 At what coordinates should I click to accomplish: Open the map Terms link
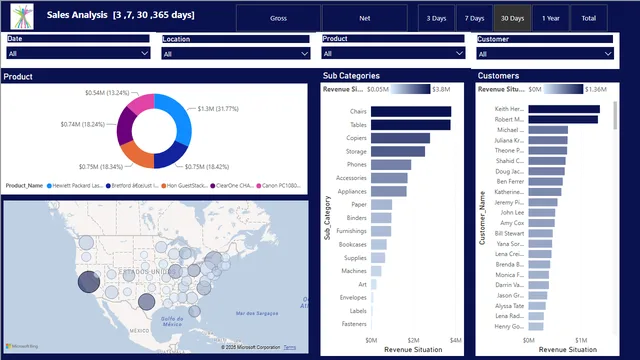pos(290,347)
